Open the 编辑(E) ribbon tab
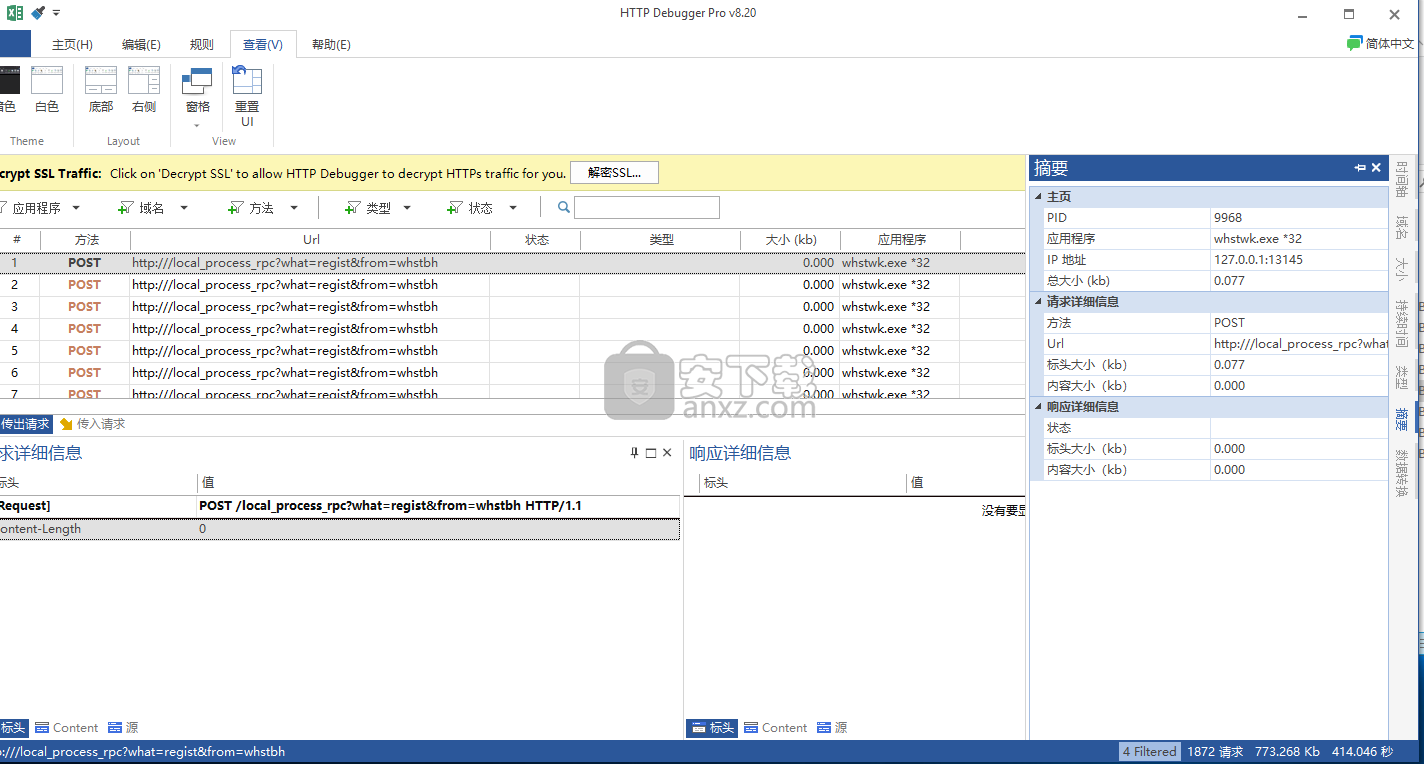 [x=141, y=44]
